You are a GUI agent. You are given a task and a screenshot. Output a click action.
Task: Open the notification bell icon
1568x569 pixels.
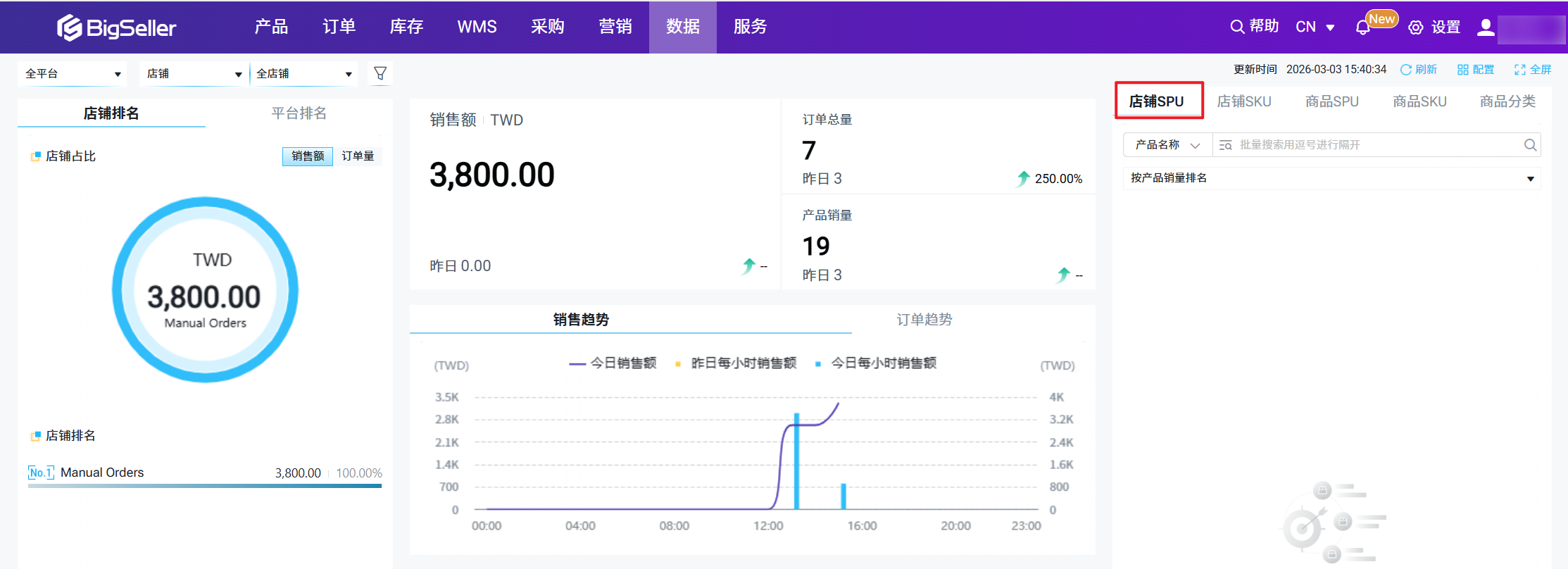pos(1362,27)
